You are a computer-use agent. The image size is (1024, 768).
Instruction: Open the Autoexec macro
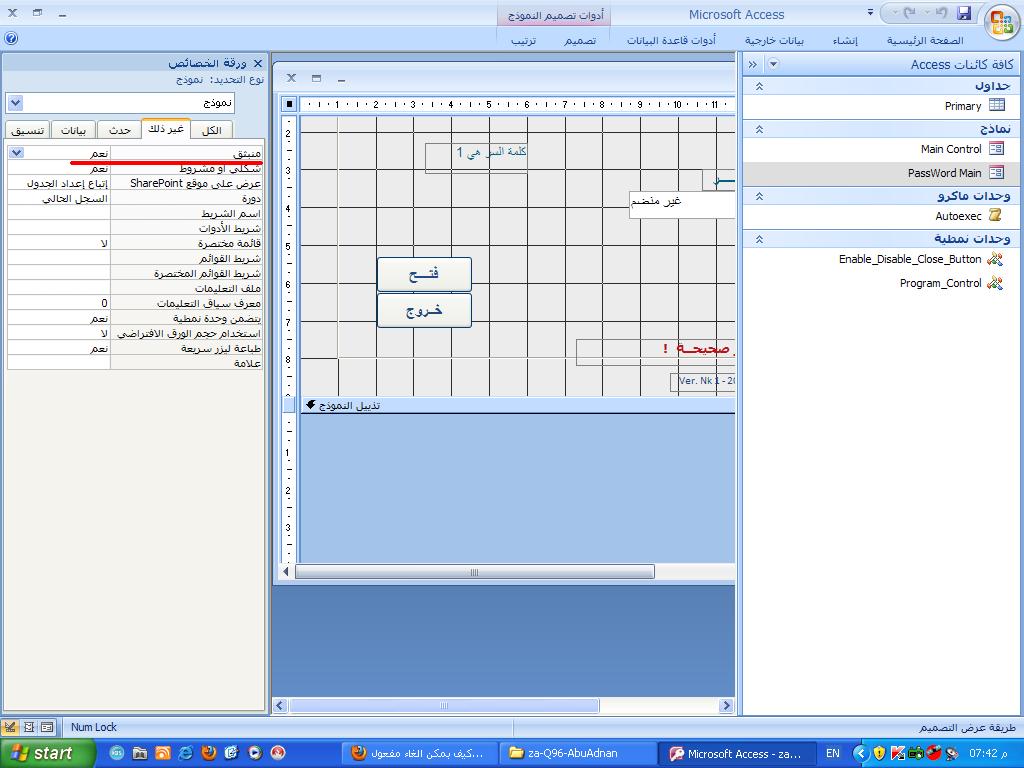(x=958, y=216)
